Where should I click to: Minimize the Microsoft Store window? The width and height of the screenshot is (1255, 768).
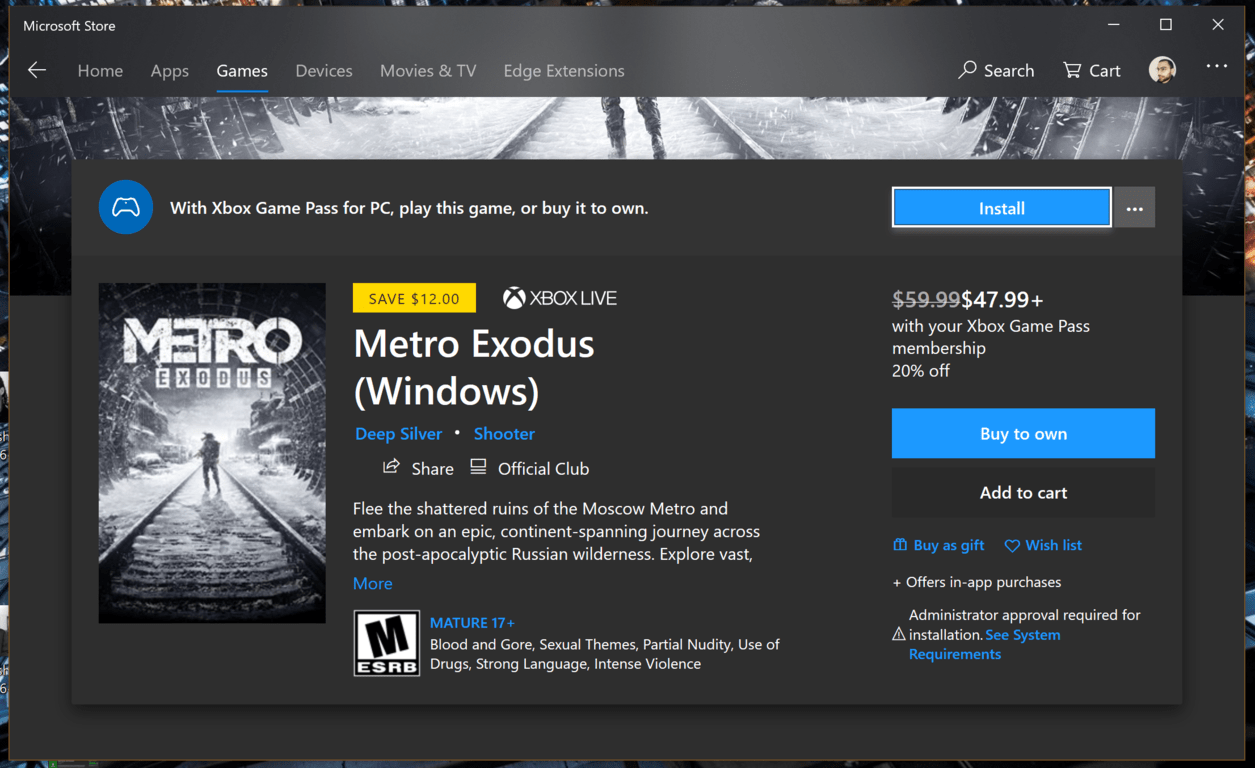1114,25
